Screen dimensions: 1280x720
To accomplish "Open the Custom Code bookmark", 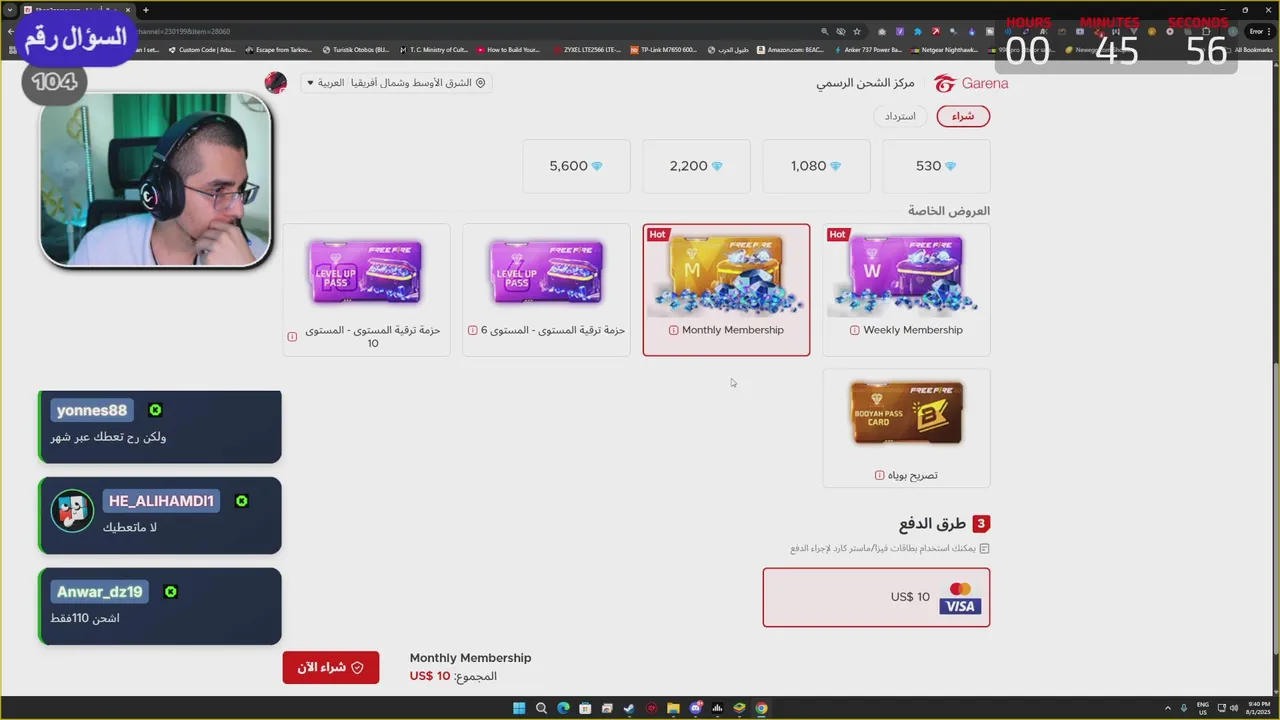I will pyautogui.click(x=200, y=49).
